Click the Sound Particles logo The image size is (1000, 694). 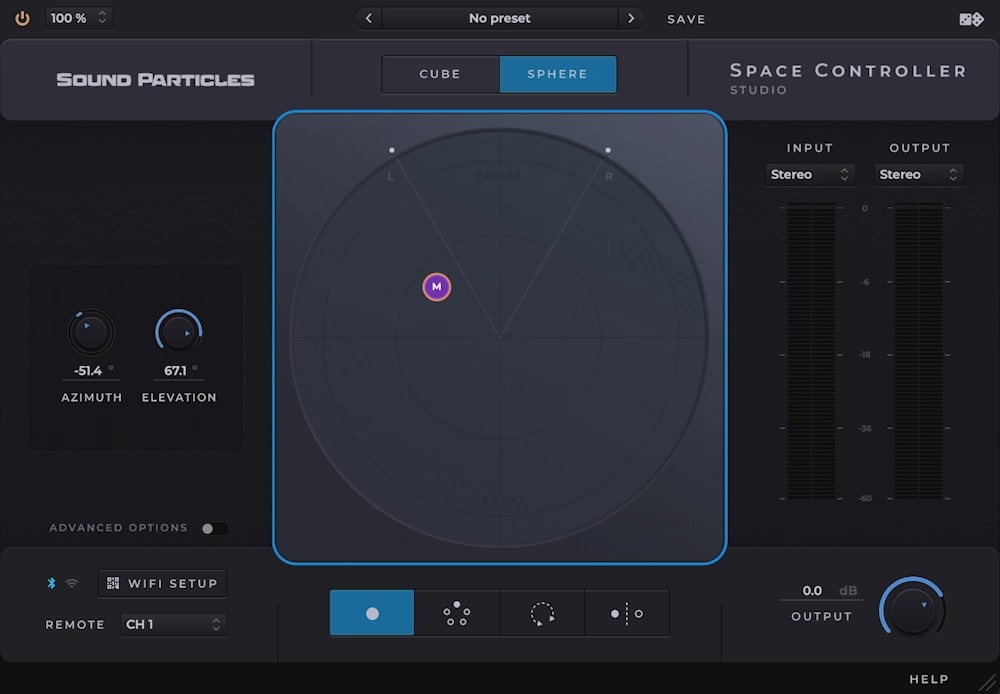click(x=155, y=80)
